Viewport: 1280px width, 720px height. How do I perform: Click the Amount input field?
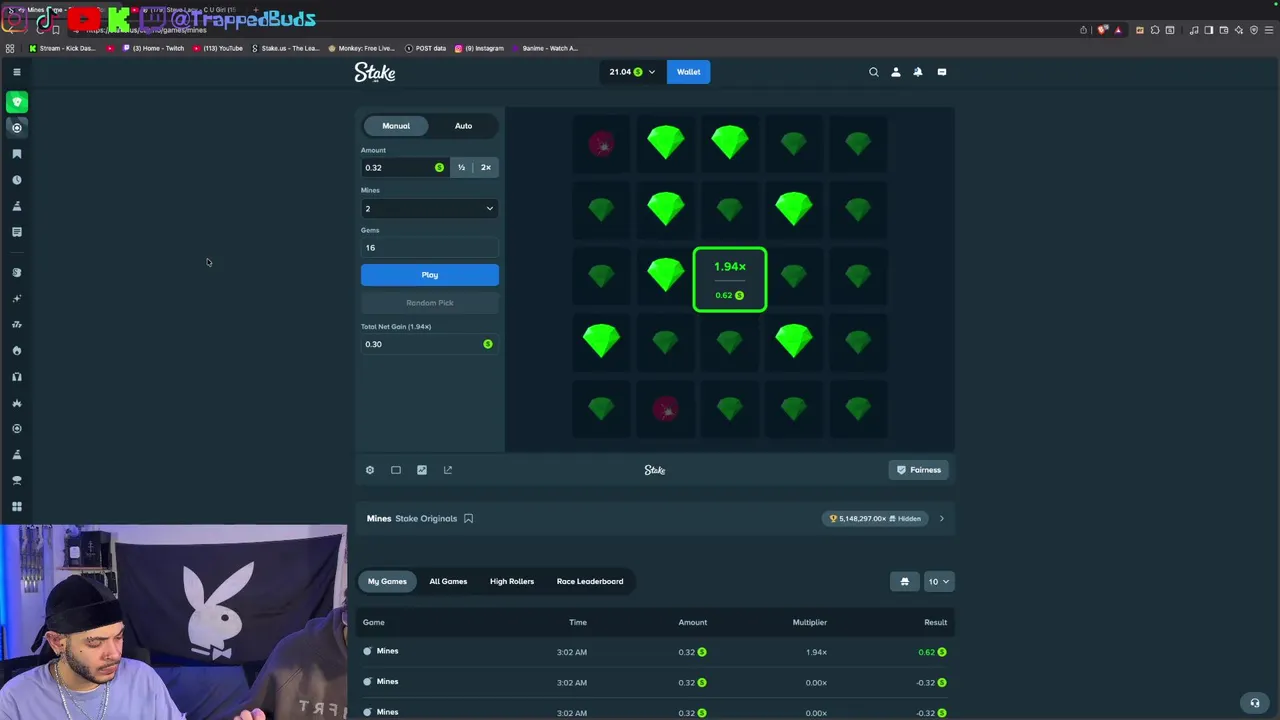[x=404, y=168]
